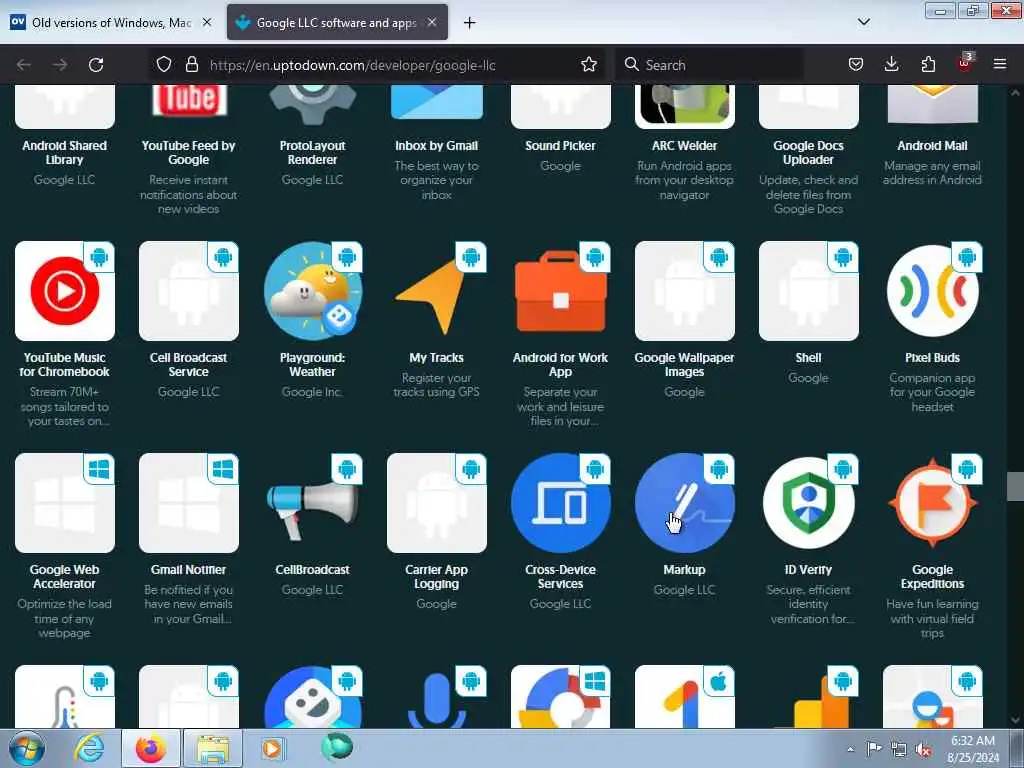Open the Playground: Weather app icon

point(312,291)
